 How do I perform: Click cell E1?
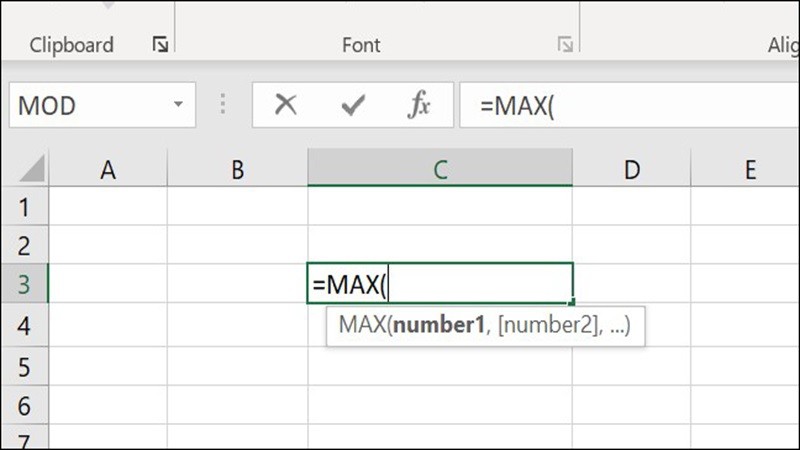[x=745, y=206]
